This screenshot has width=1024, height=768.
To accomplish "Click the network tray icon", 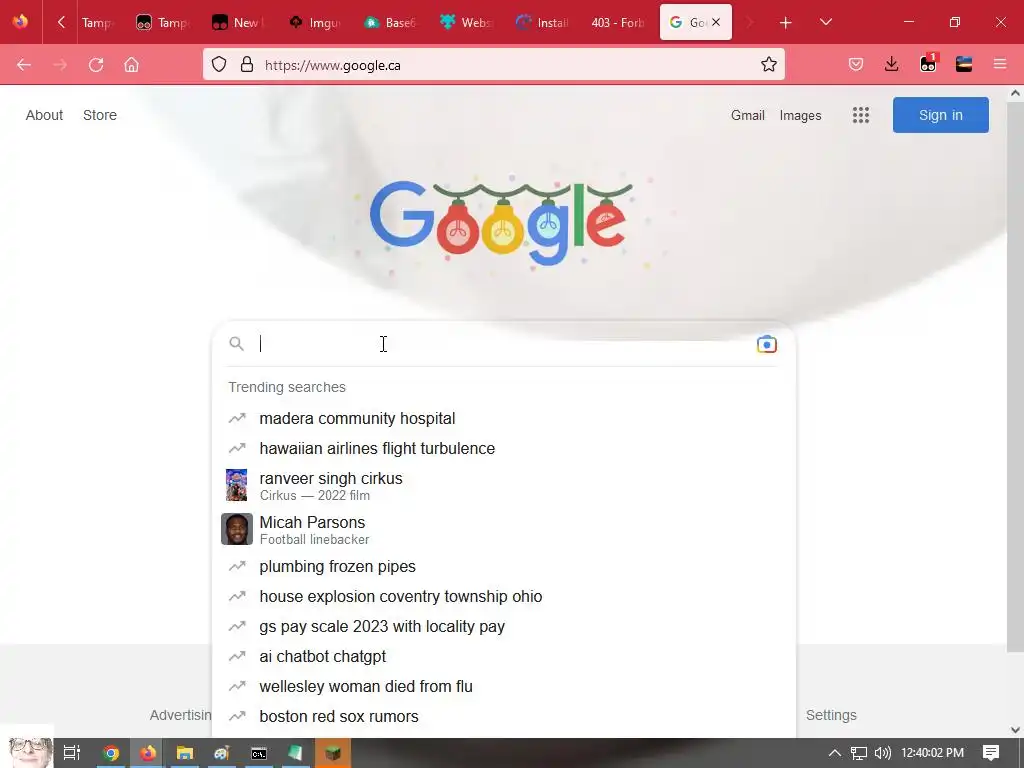I will [x=859, y=753].
